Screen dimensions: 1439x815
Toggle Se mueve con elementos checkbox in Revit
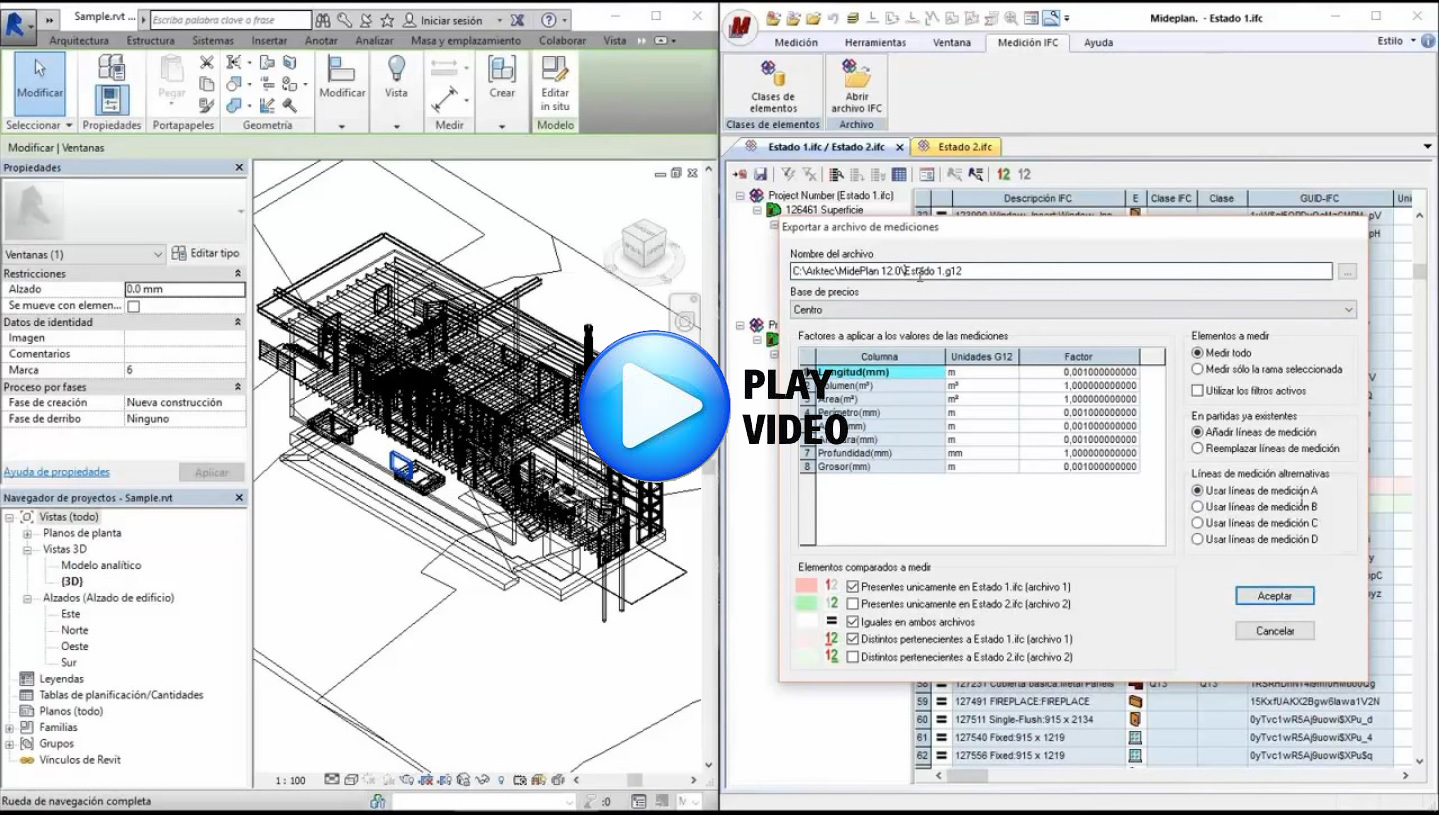(x=133, y=306)
